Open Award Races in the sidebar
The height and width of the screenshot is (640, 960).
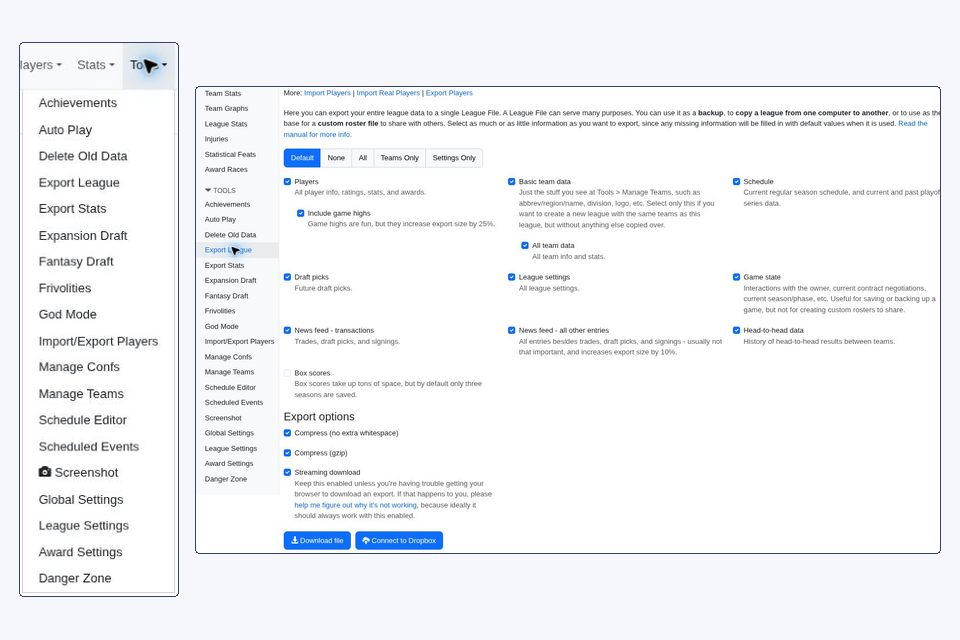(x=226, y=170)
